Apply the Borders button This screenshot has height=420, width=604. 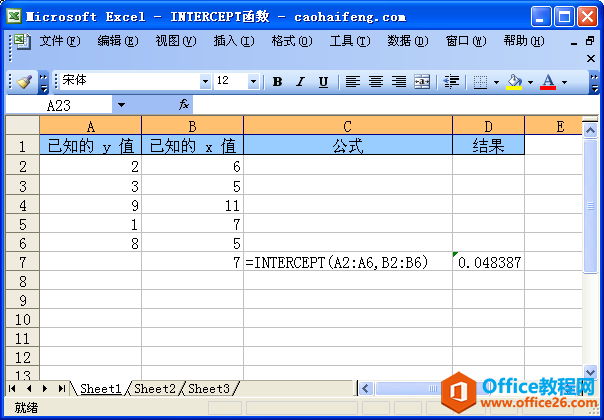click(480, 82)
